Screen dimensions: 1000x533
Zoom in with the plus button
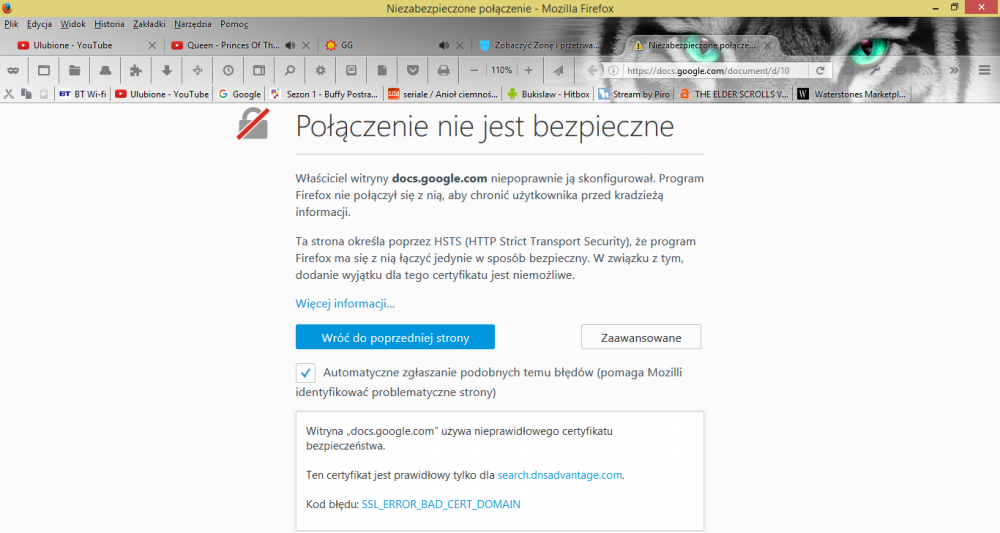[x=528, y=71]
